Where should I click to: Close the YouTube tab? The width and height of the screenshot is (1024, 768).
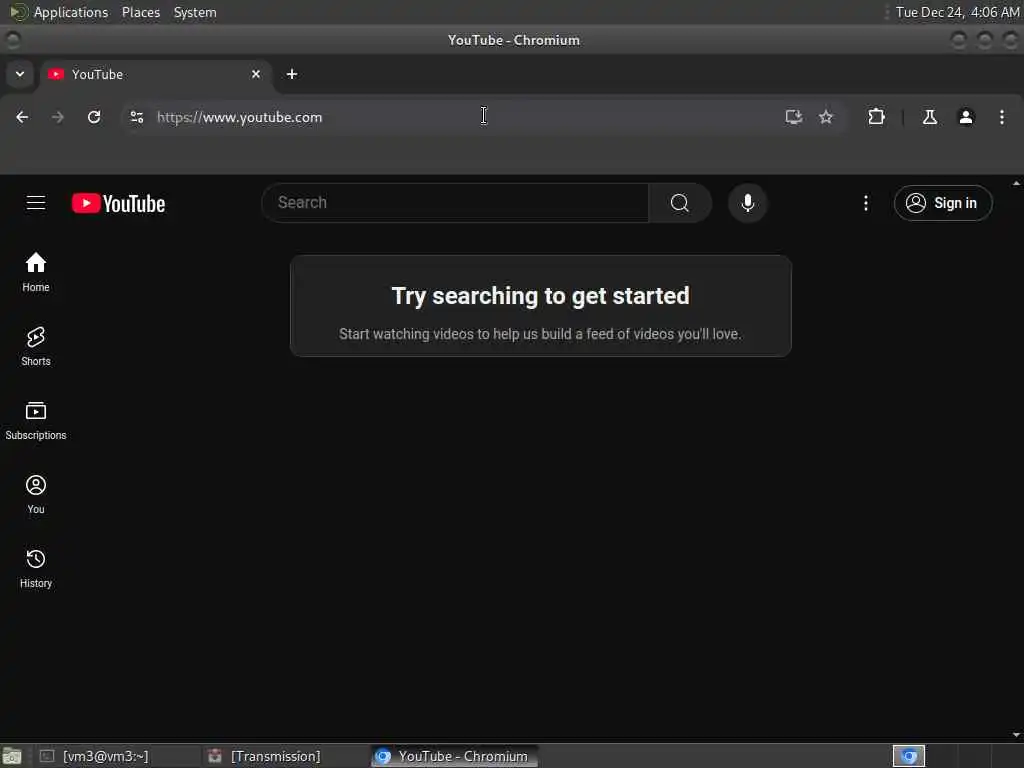point(256,74)
